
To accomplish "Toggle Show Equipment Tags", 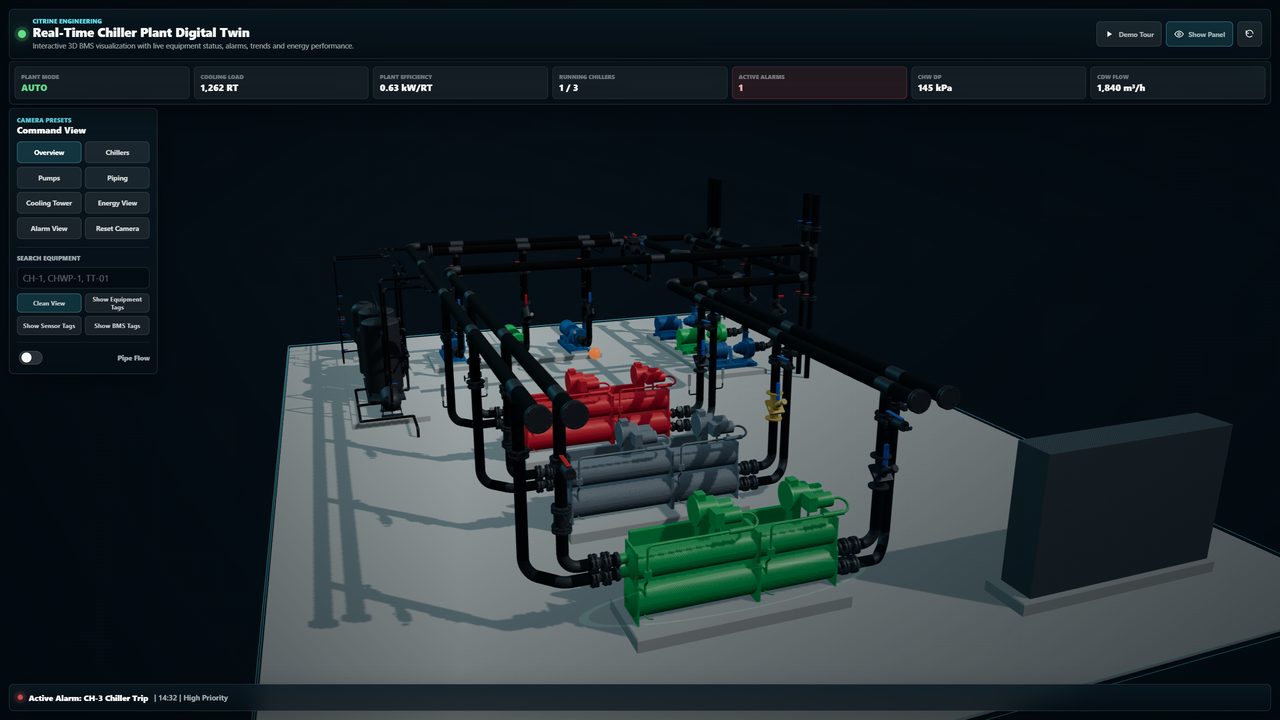I will pyautogui.click(x=117, y=303).
